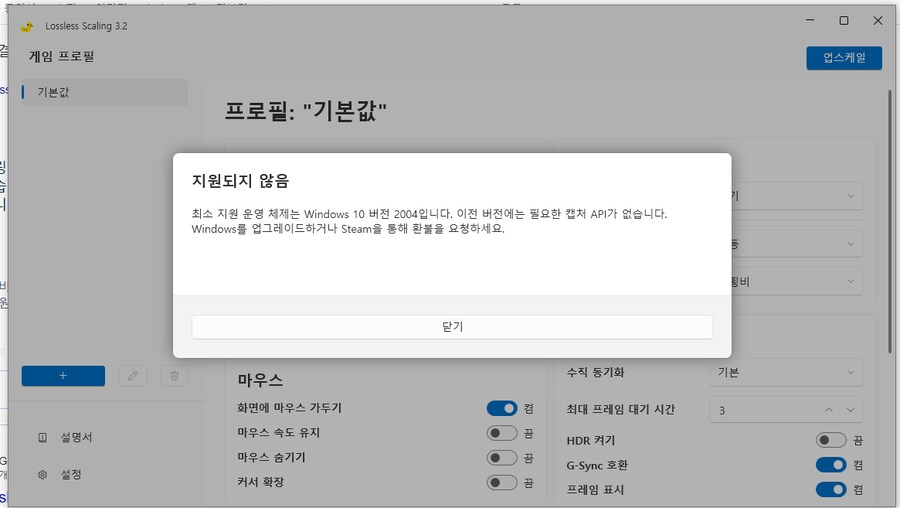Open the dropdown between the 기 and 비 dropdowns

pos(797,244)
